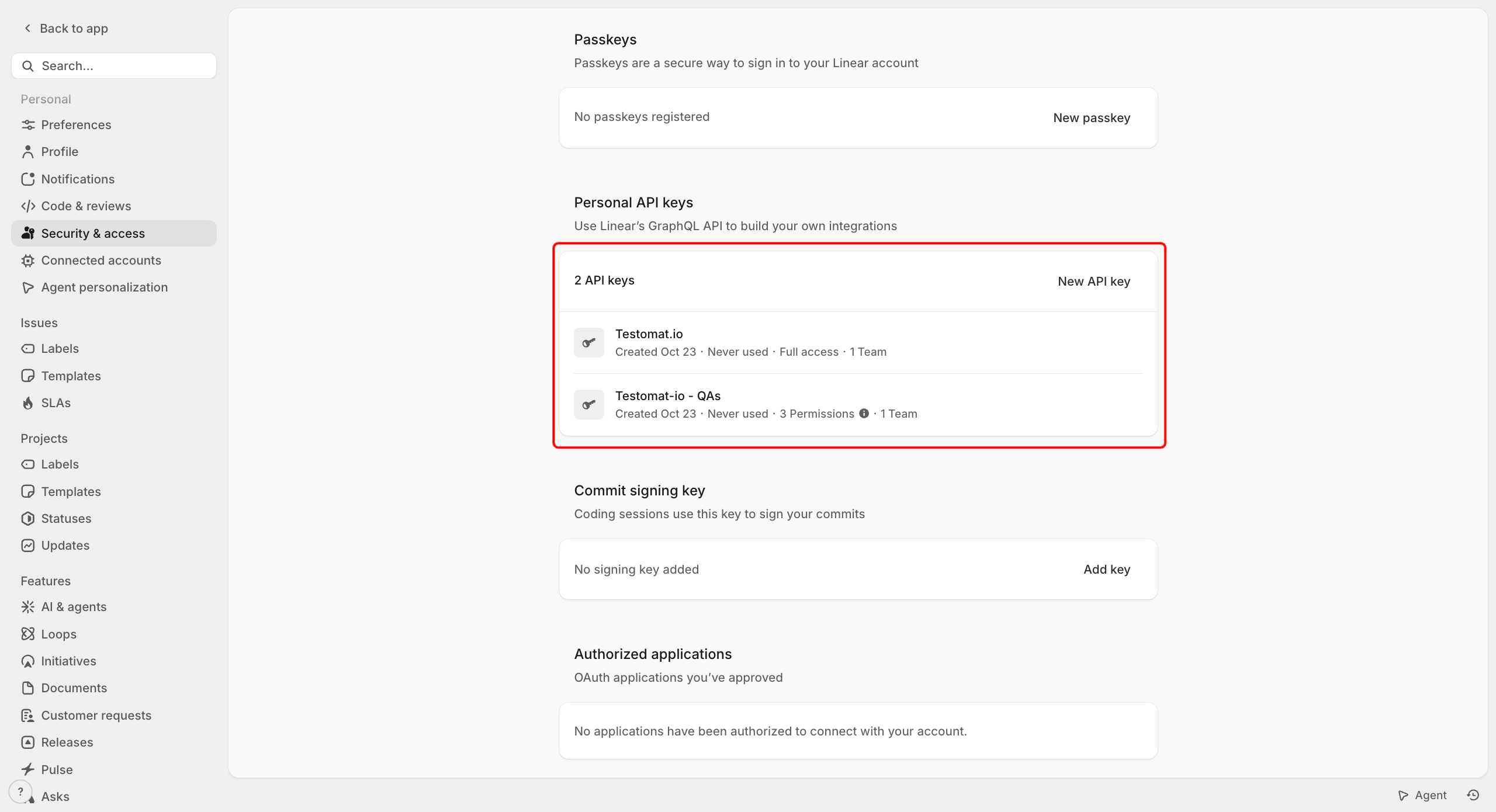Screen dimensions: 1496x812
Task: Open the Agent button at bottom right
Action: click(x=1422, y=795)
